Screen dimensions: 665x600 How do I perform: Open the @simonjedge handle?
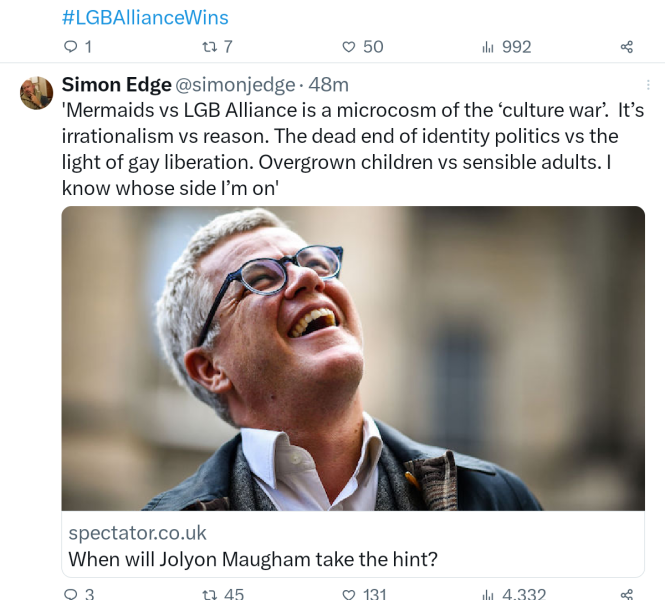(235, 85)
